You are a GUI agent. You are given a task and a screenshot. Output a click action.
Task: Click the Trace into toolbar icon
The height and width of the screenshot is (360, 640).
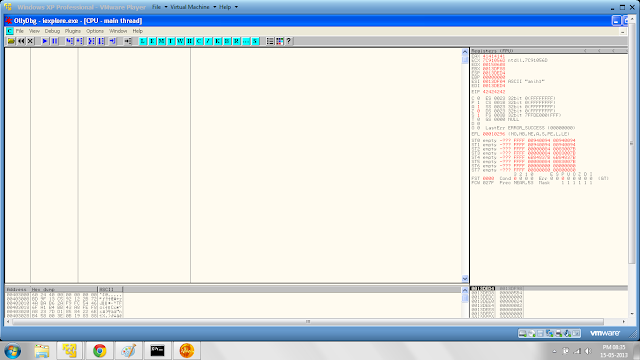[91, 41]
